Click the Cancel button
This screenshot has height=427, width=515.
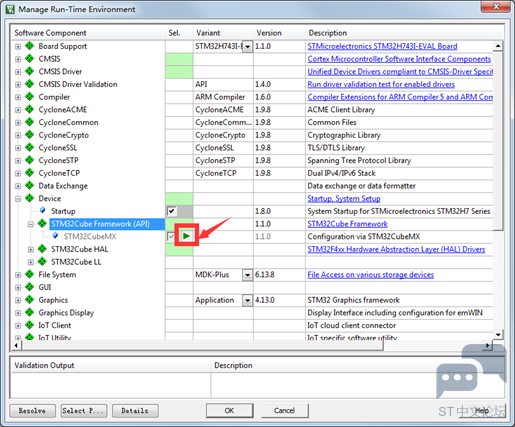coord(284,410)
